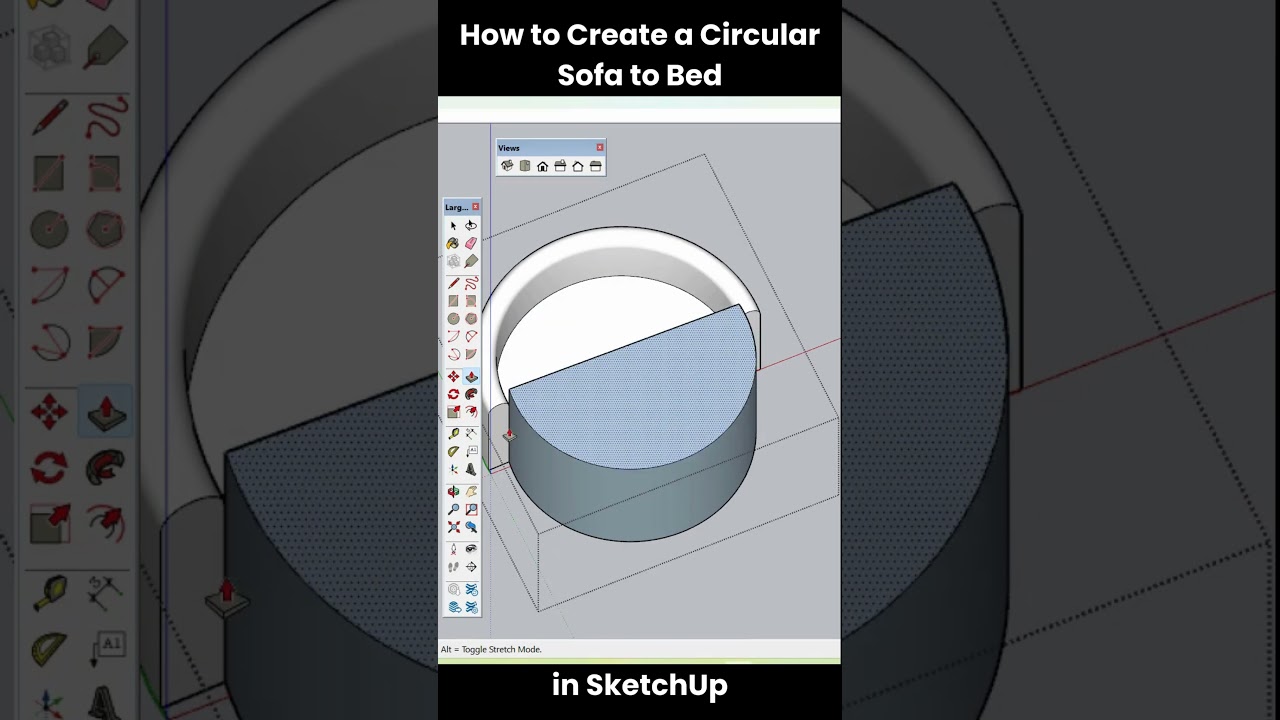Activate the Circle tool
1280x720 pixels.
453,318
